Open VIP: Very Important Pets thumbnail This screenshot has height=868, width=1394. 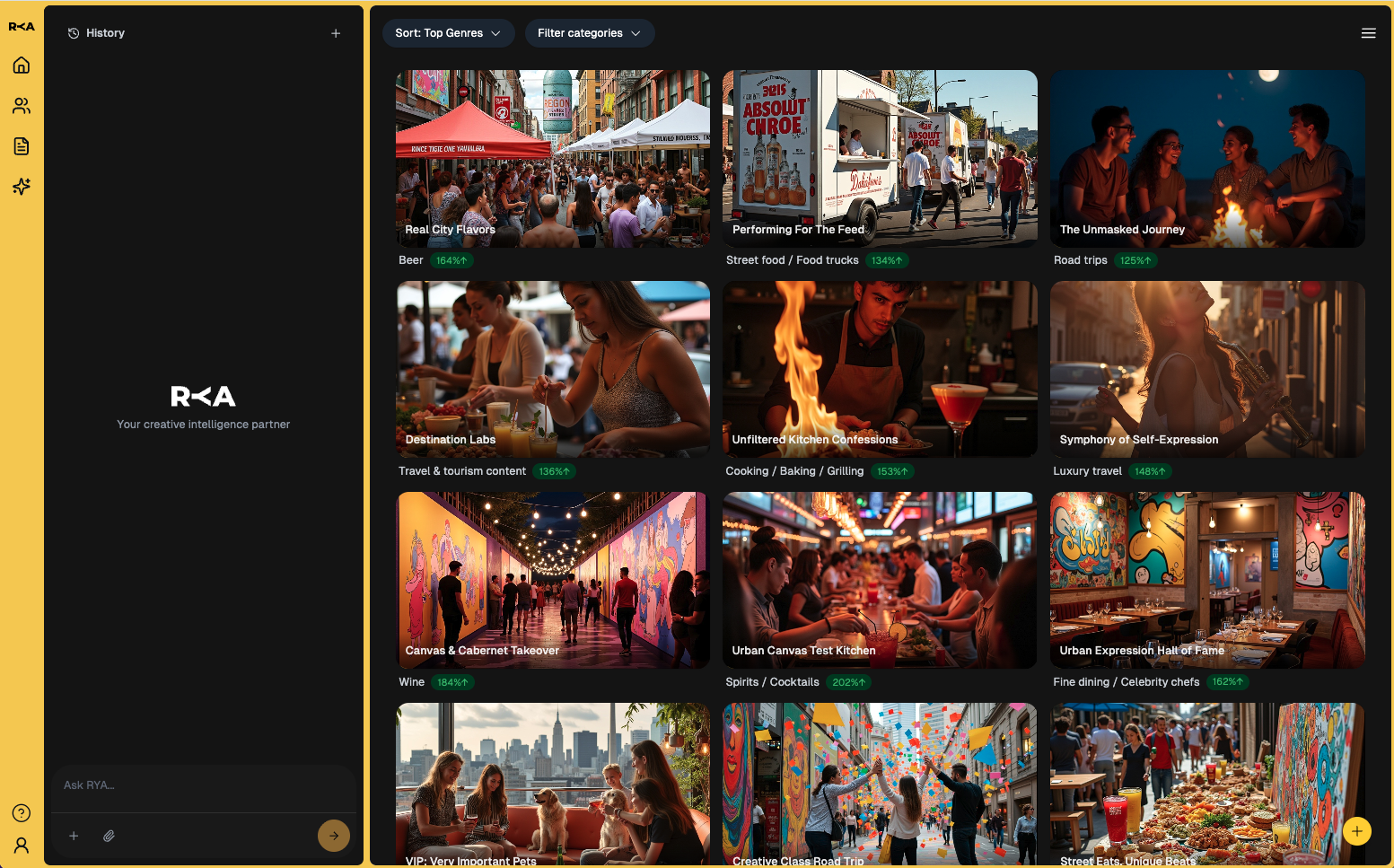pyautogui.click(x=553, y=785)
